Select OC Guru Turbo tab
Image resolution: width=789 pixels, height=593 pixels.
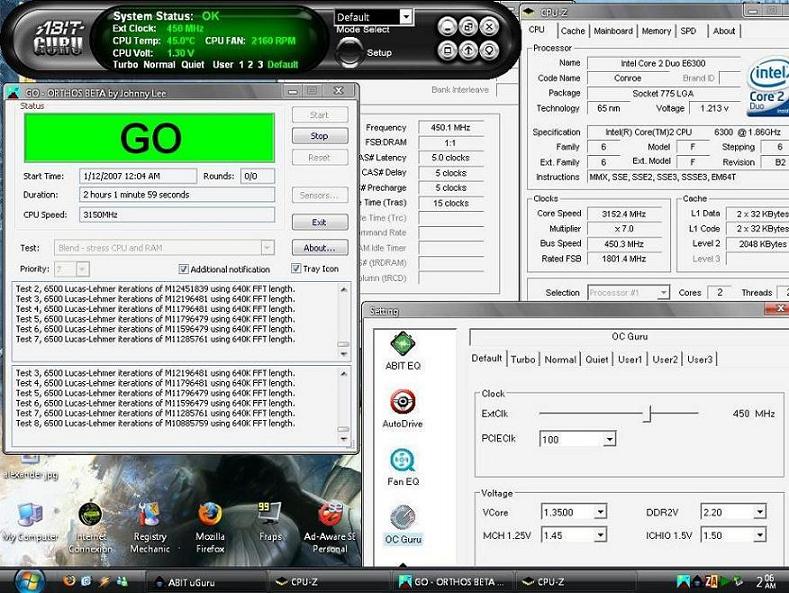(523, 359)
